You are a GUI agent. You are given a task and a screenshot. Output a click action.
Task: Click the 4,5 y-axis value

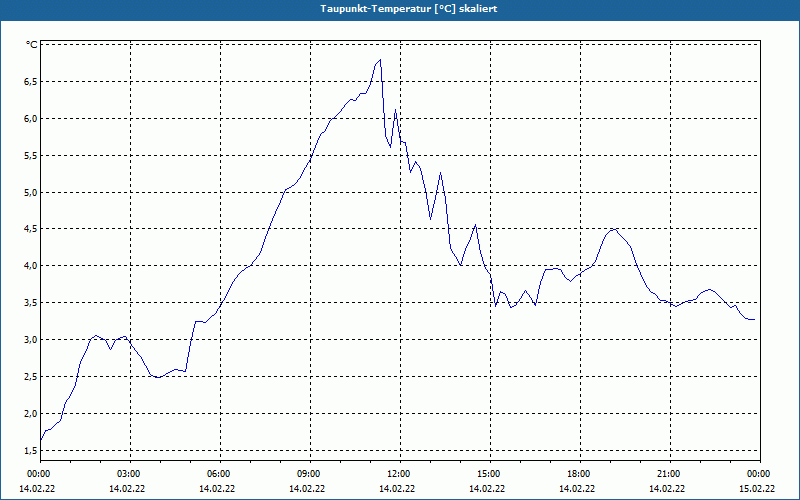[x=31, y=229]
